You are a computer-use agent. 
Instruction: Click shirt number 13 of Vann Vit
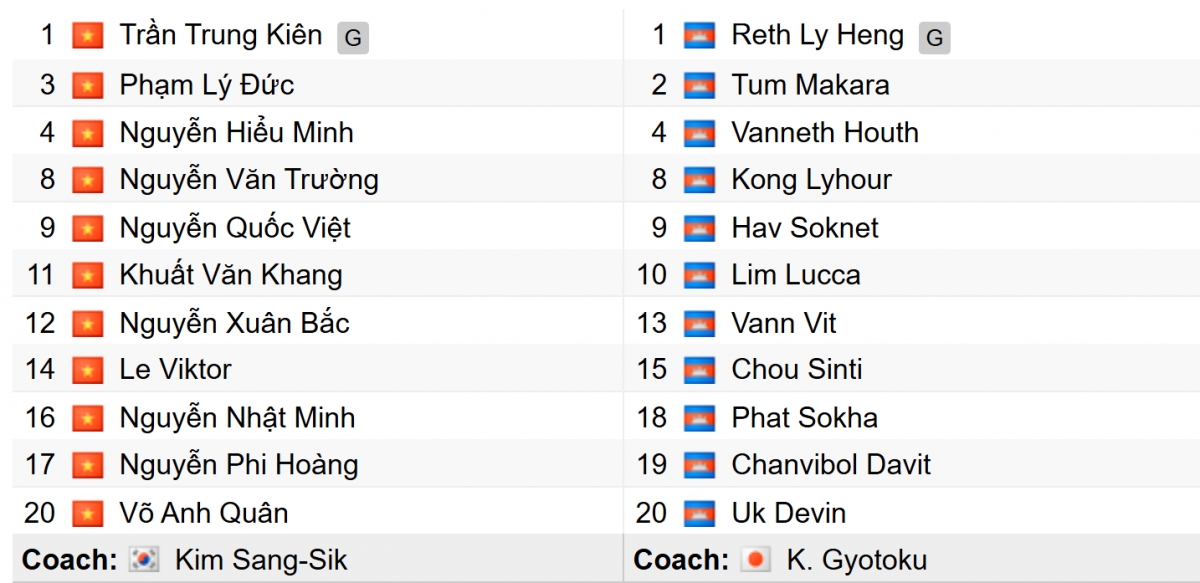[651, 323]
